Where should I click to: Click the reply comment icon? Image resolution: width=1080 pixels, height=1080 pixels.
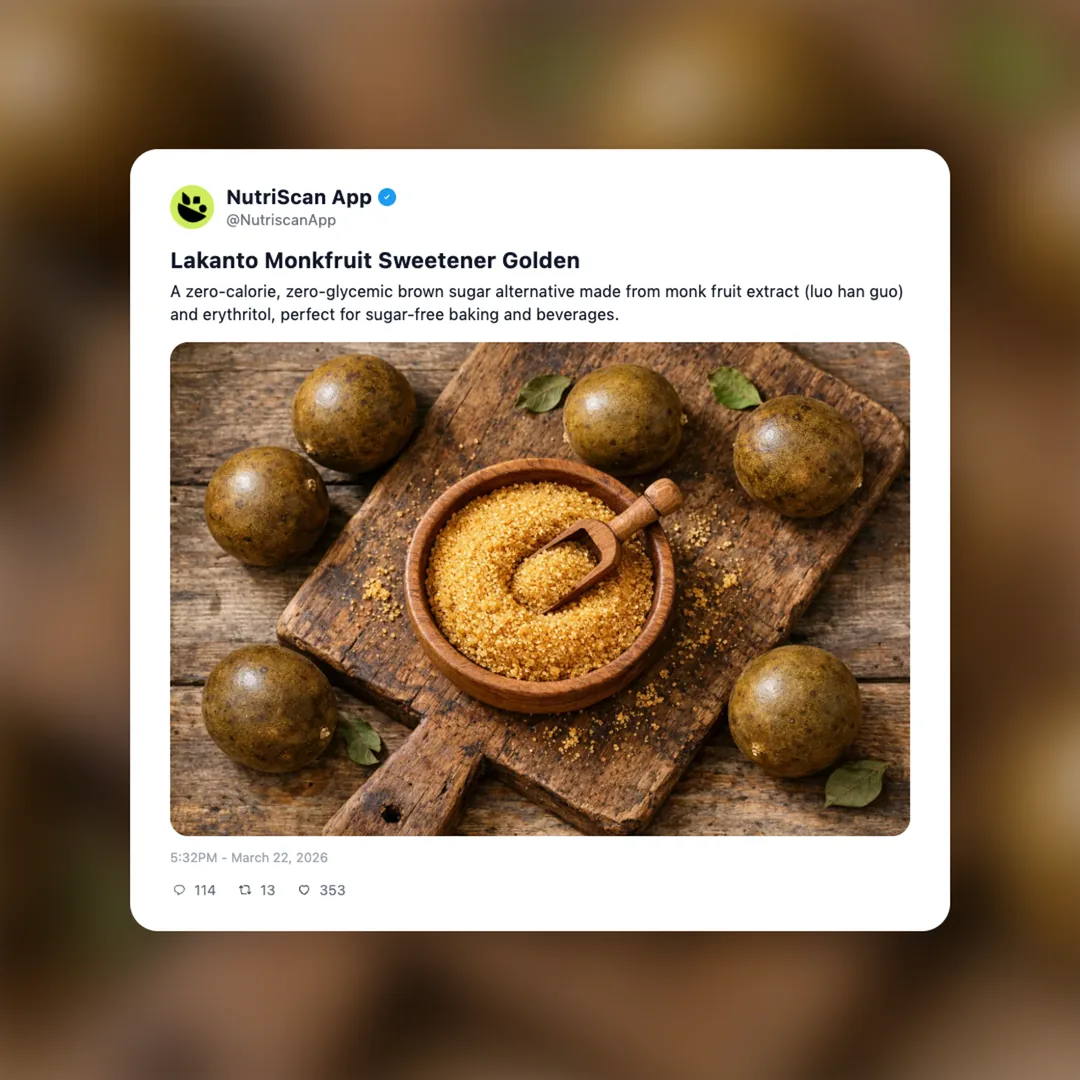179,890
